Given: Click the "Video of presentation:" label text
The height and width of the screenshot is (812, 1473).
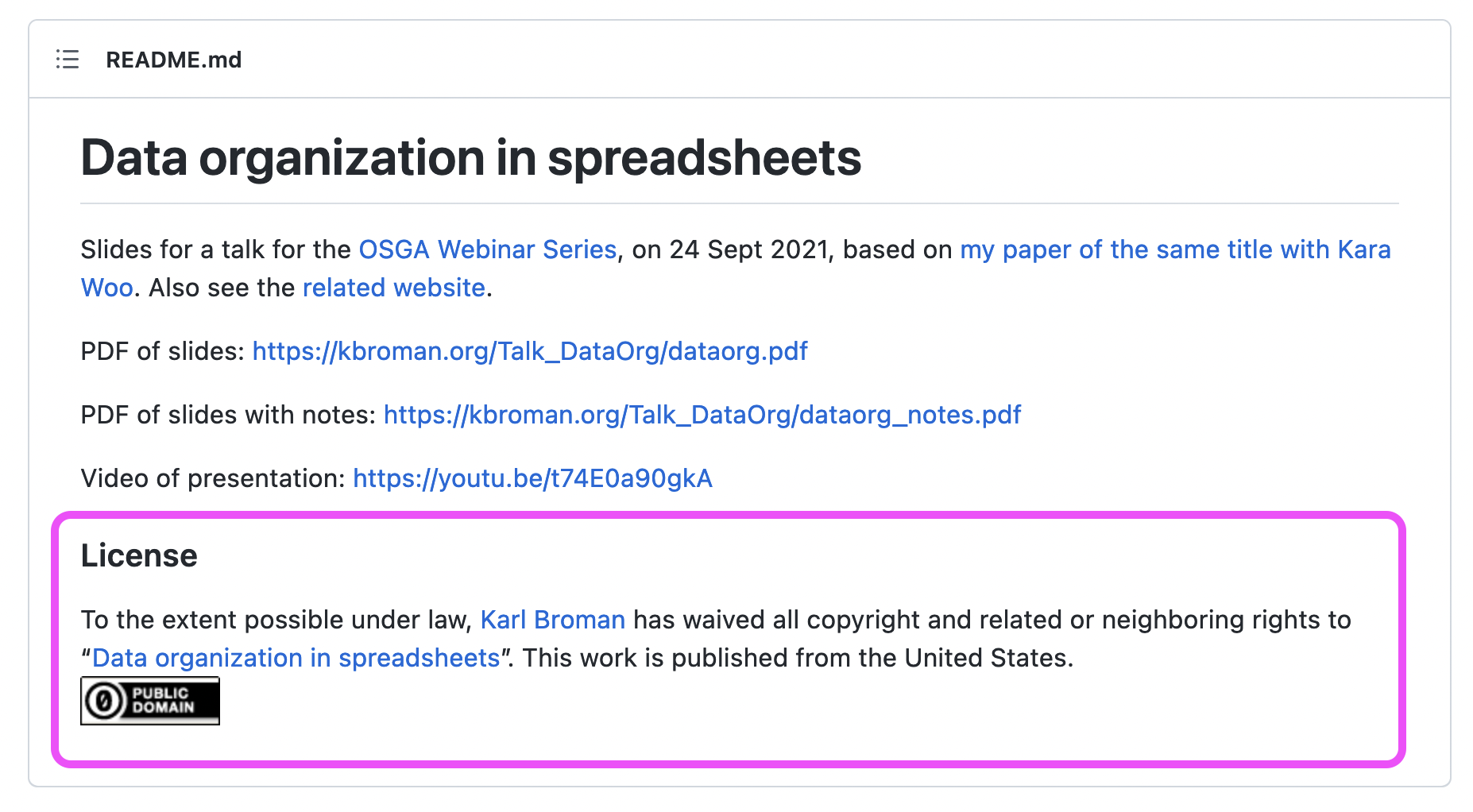Looking at the screenshot, I should 213,478.
